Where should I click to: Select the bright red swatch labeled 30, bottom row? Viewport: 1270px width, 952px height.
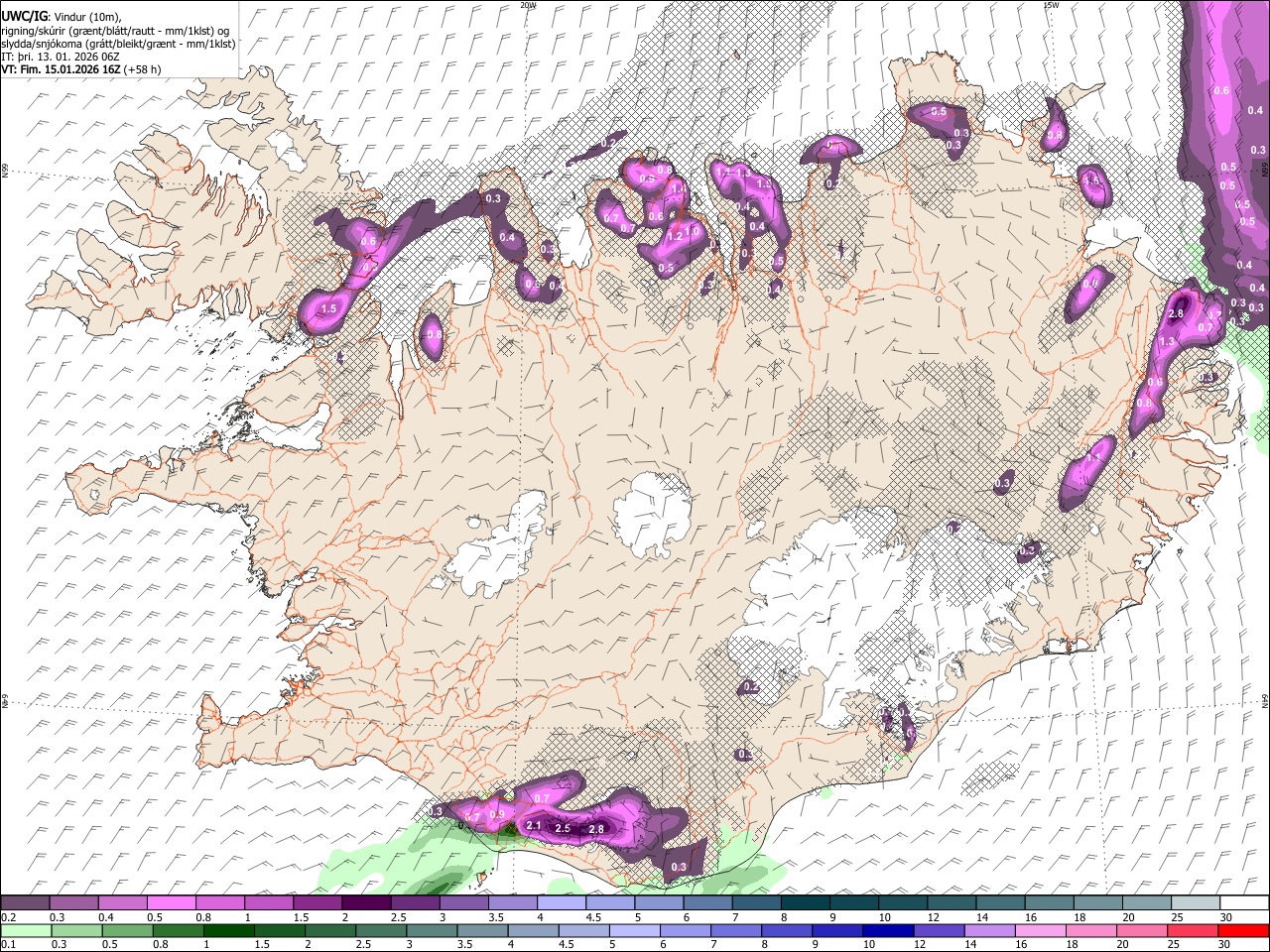point(1243,930)
